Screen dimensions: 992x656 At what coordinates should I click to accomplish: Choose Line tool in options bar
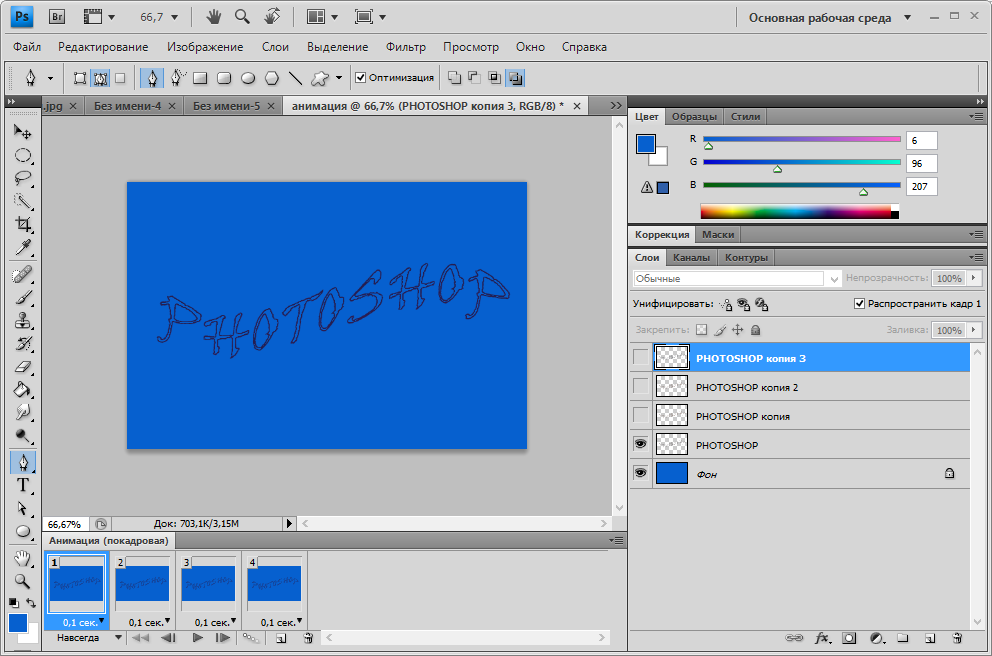[295, 78]
